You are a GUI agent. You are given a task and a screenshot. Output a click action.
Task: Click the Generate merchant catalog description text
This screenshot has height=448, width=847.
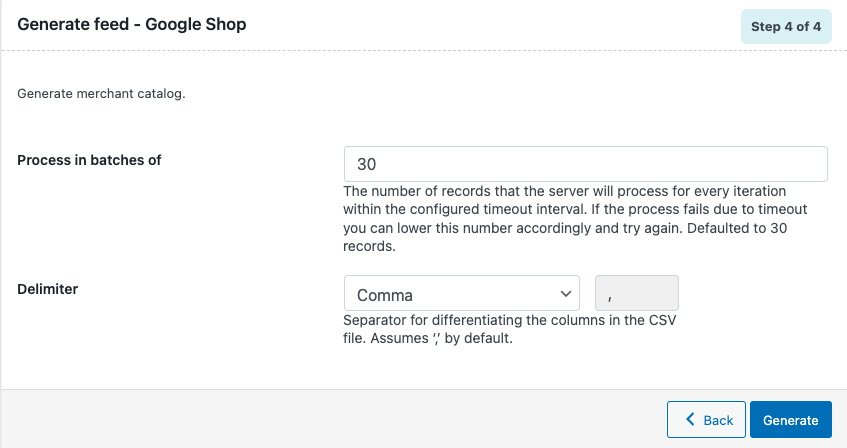click(102, 94)
